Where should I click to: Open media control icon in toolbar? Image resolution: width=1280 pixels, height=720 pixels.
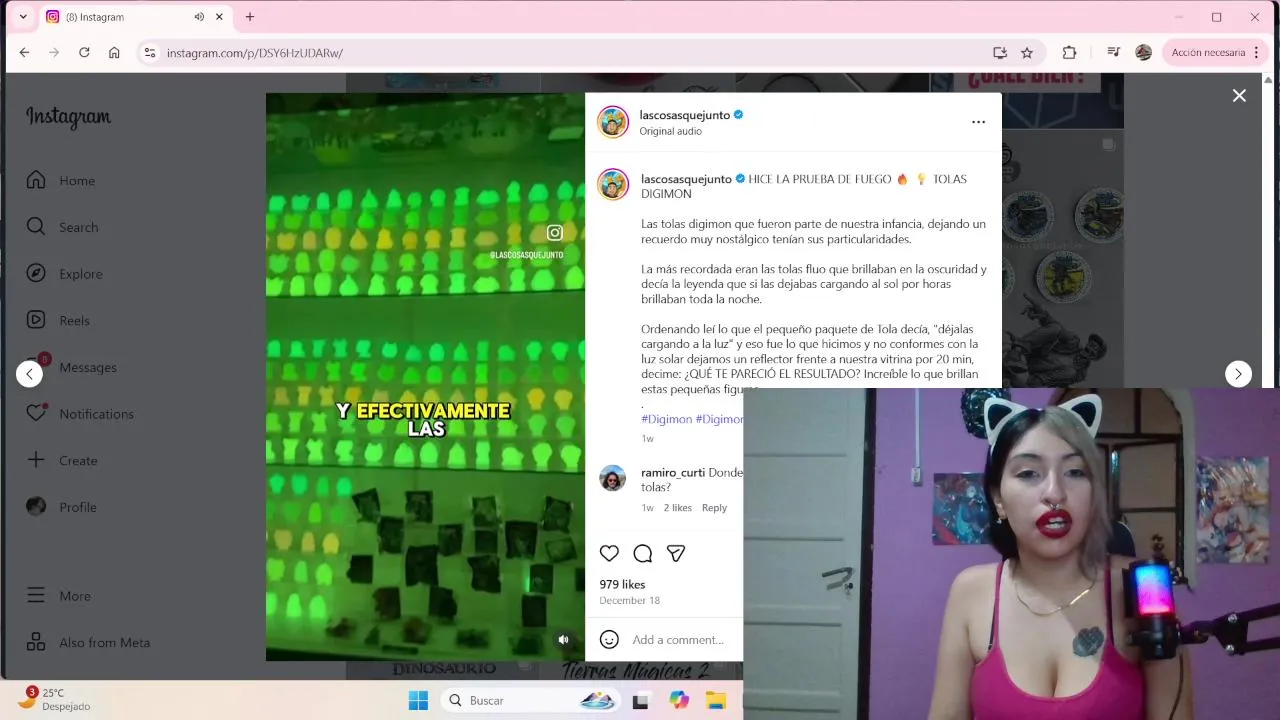[x=1113, y=53]
